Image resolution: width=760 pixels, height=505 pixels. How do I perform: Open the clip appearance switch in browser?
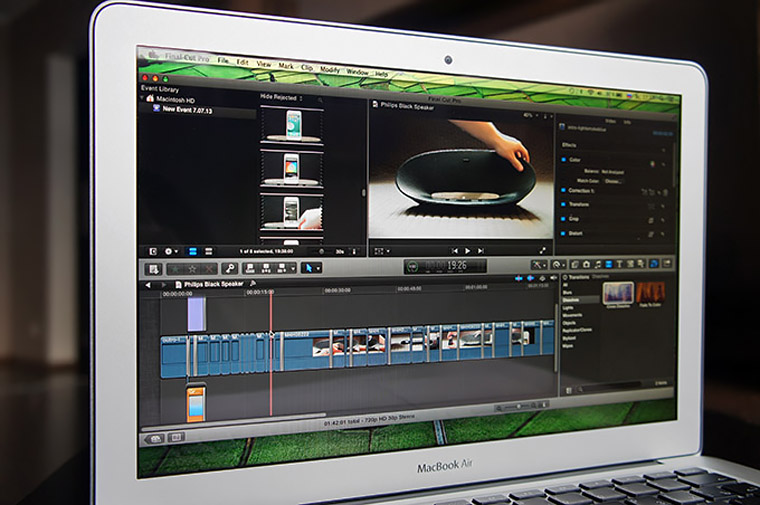point(354,252)
